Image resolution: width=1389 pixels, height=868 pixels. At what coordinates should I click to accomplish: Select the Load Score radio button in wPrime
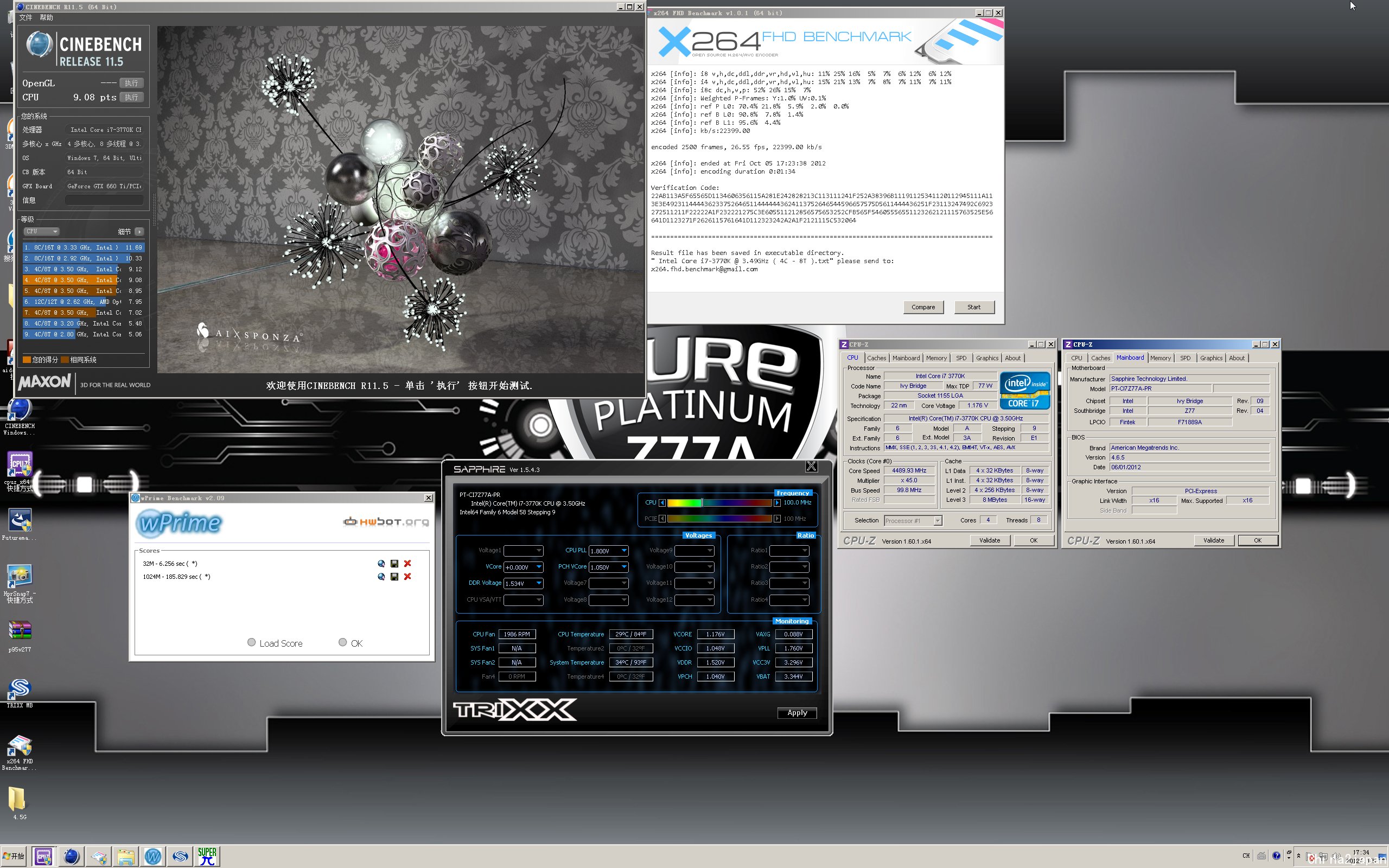coord(251,642)
